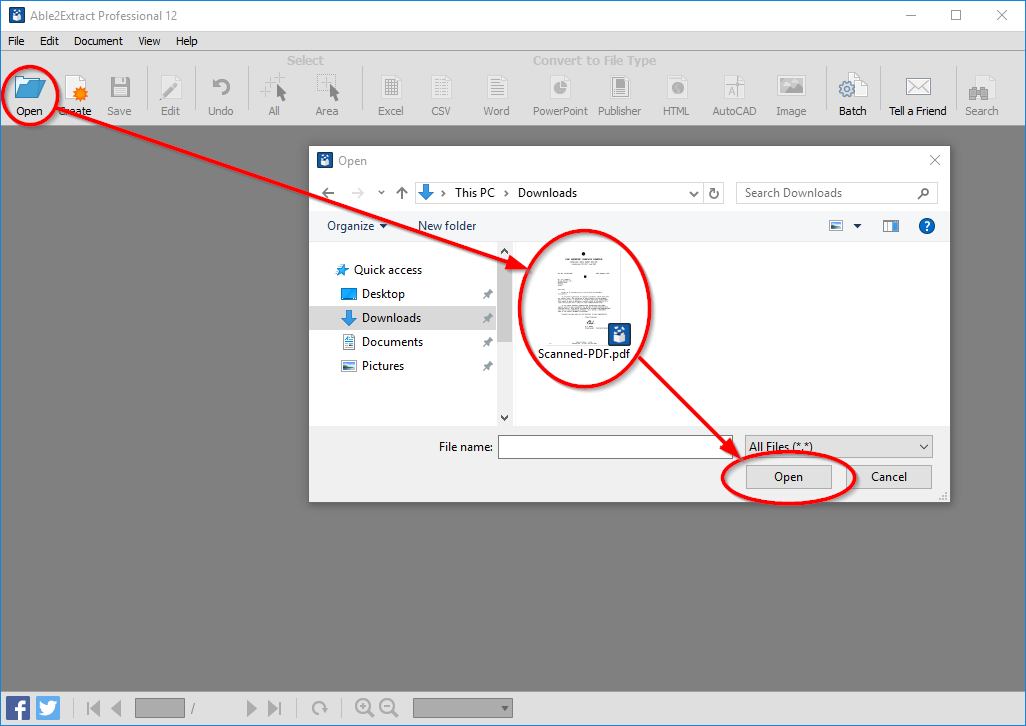Image resolution: width=1026 pixels, height=726 pixels.
Task: Convert to AutoCAD icon
Action: click(734, 88)
